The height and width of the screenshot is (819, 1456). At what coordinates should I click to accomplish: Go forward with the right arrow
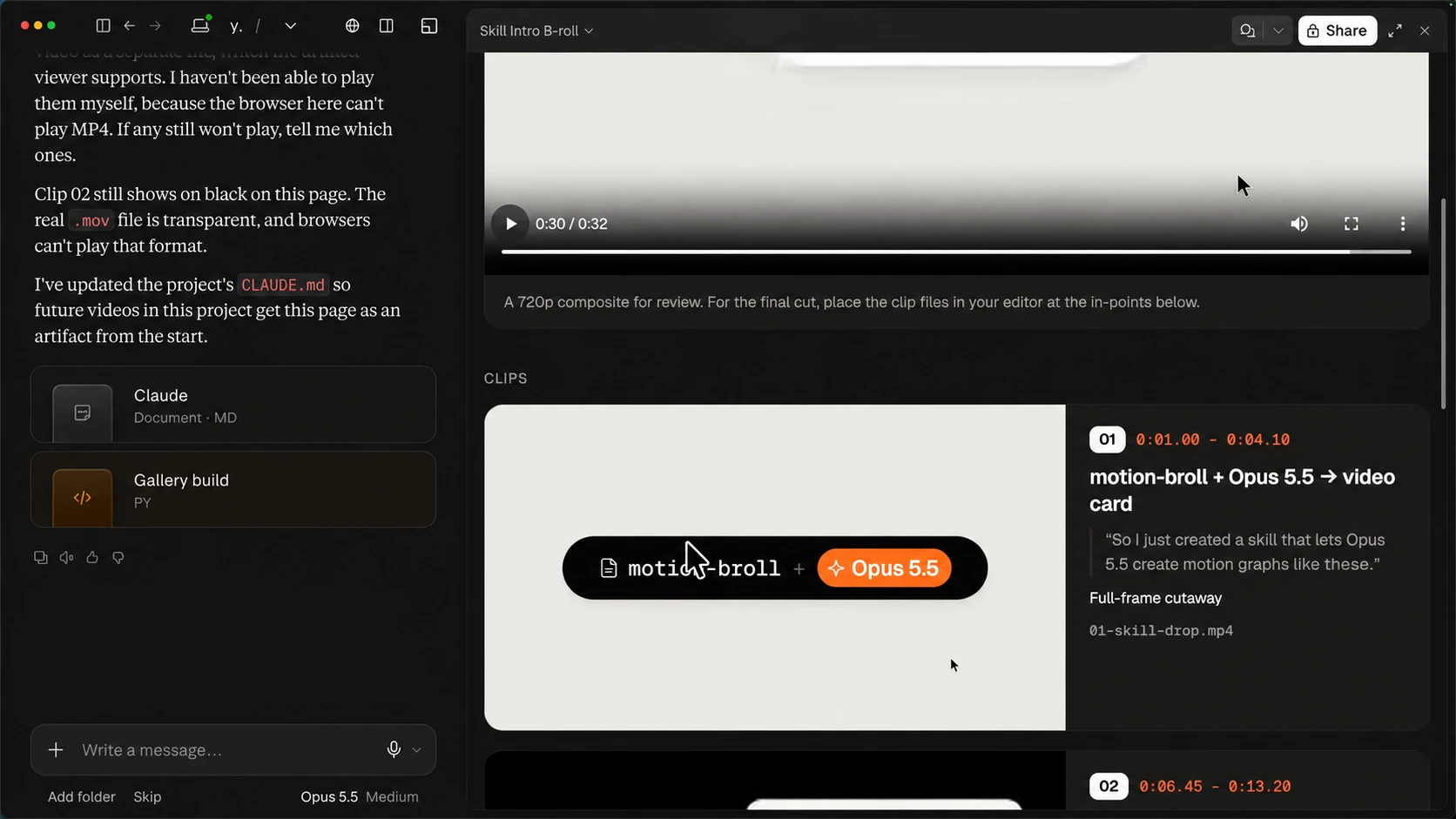coord(155,26)
